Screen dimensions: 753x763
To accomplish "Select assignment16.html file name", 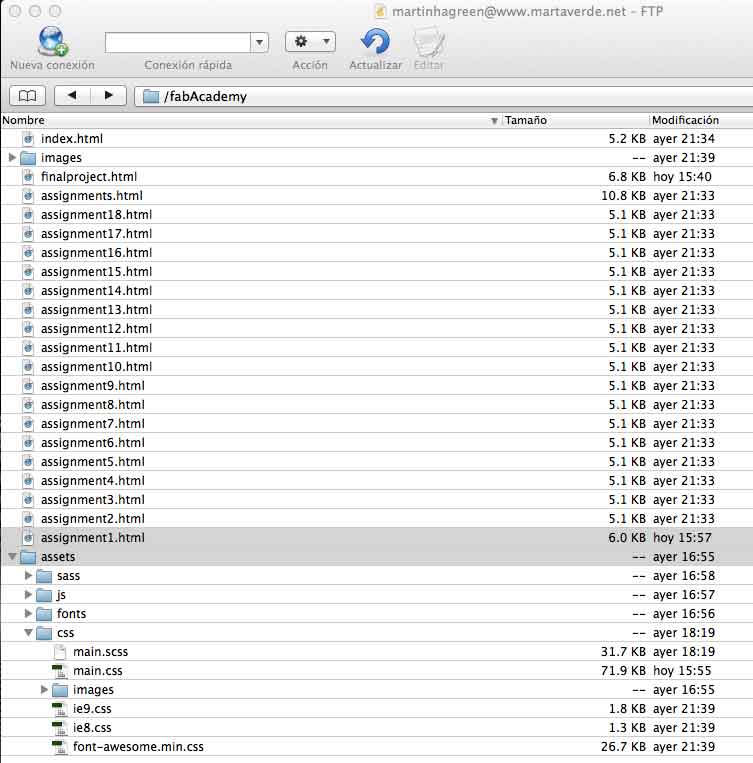I will pyautogui.click(x=96, y=253).
